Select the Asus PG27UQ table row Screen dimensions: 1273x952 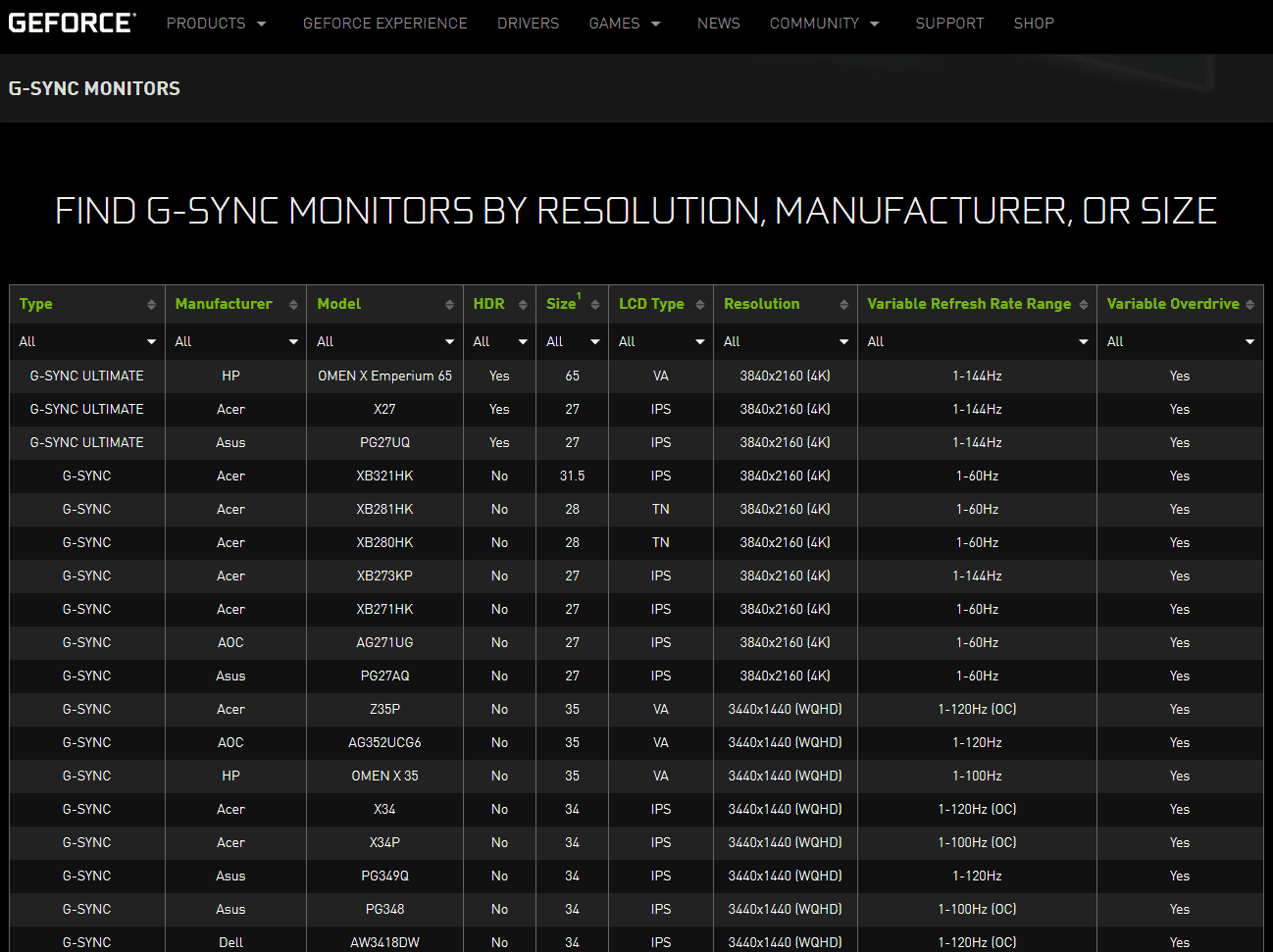pos(384,442)
